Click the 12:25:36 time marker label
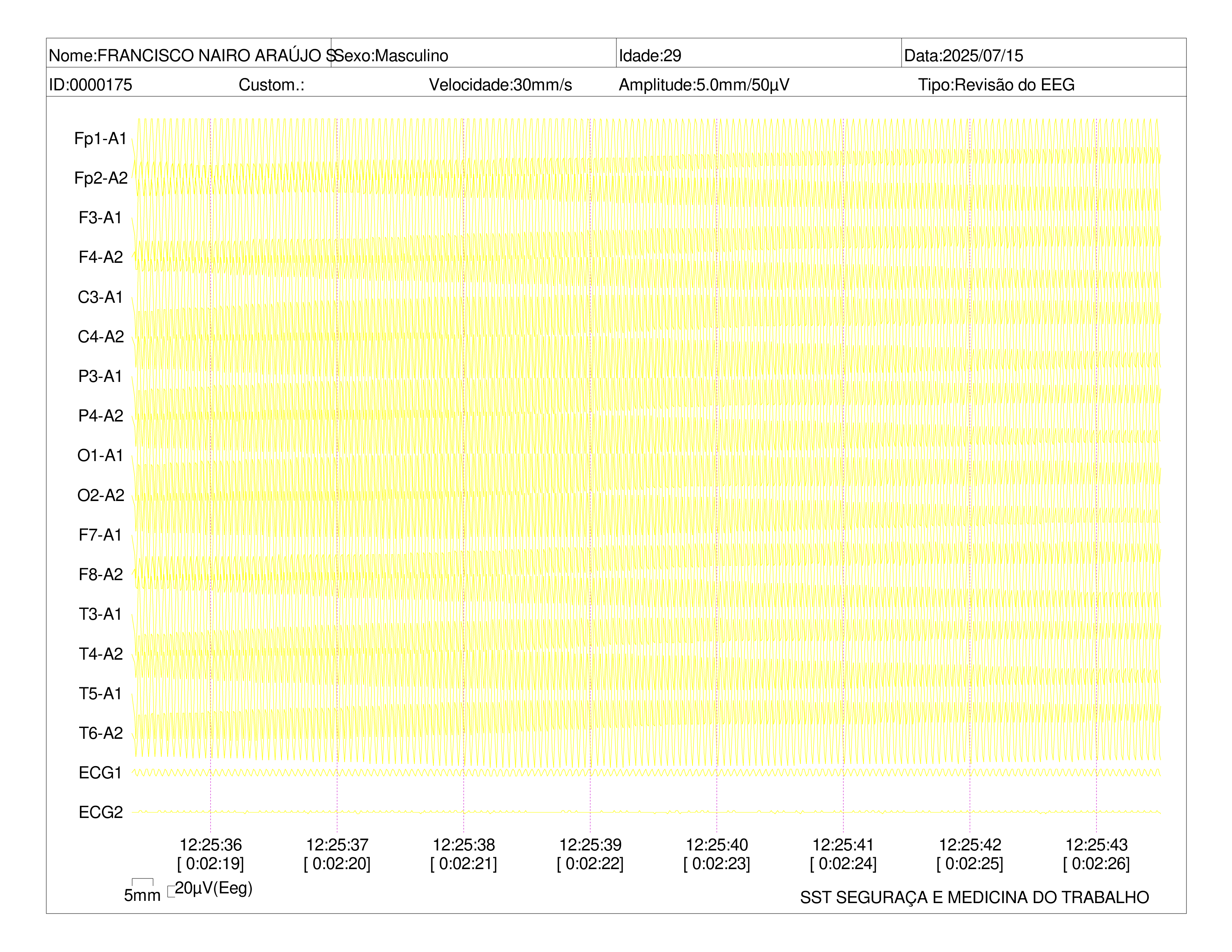Viewport: 1232px width, 952px height. pyautogui.click(x=211, y=845)
